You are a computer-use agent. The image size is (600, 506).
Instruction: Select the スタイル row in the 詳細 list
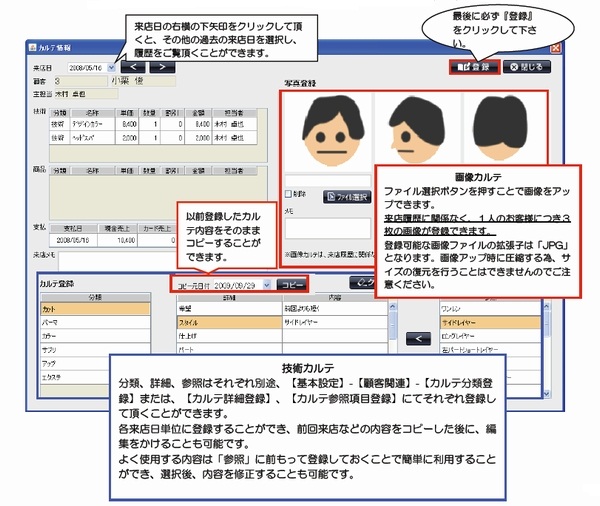[x=208, y=324]
